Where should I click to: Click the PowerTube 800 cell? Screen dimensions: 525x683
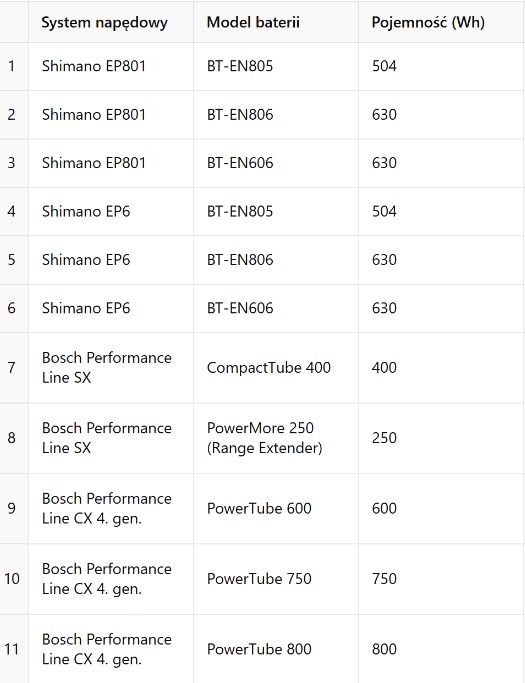tap(276, 649)
